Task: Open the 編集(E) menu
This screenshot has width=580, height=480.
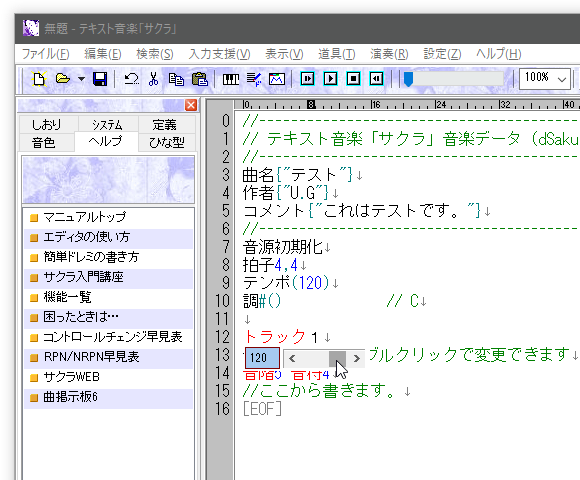Action: coord(102,54)
